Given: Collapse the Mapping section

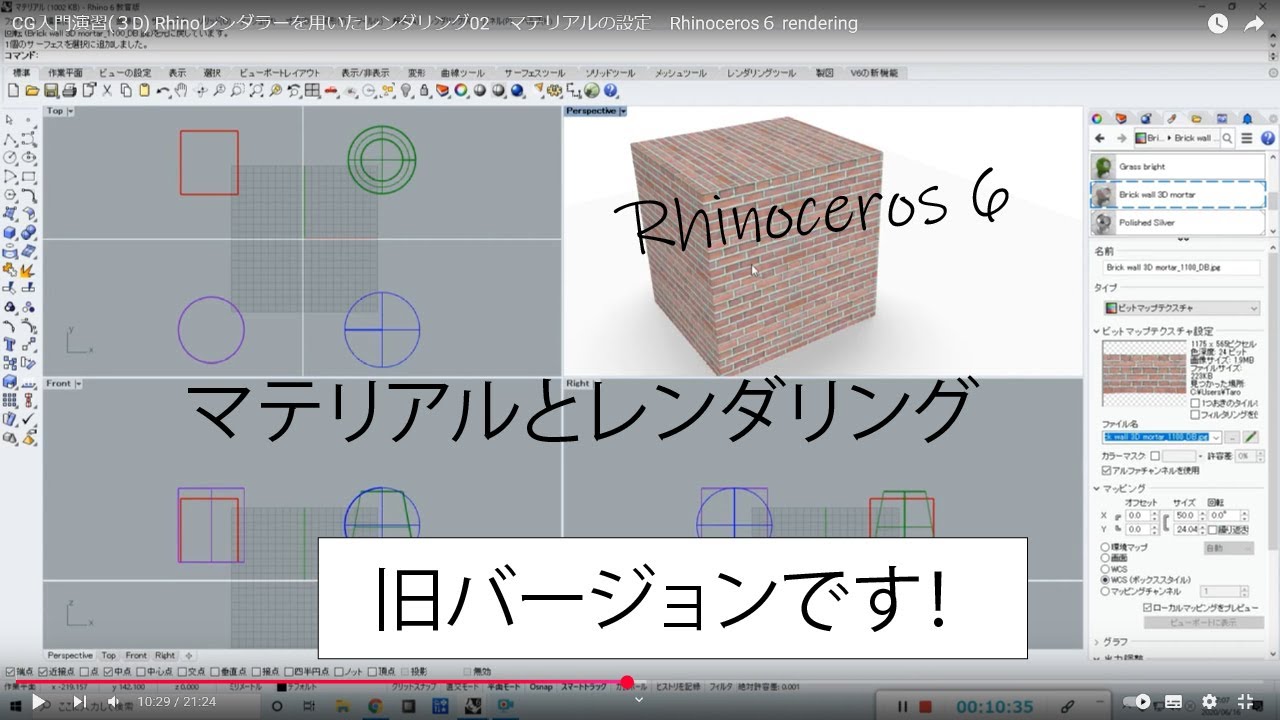Looking at the screenshot, I should [1097, 488].
